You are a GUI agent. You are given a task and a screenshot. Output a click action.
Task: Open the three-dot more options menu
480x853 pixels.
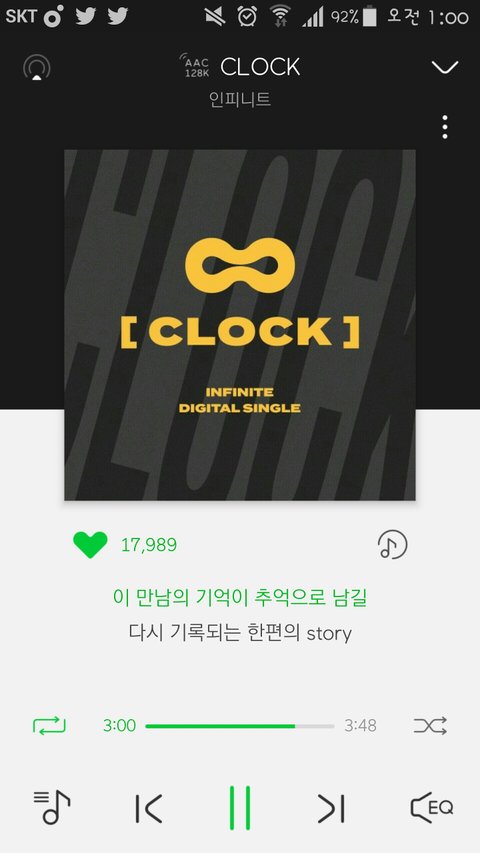pyautogui.click(x=445, y=127)
